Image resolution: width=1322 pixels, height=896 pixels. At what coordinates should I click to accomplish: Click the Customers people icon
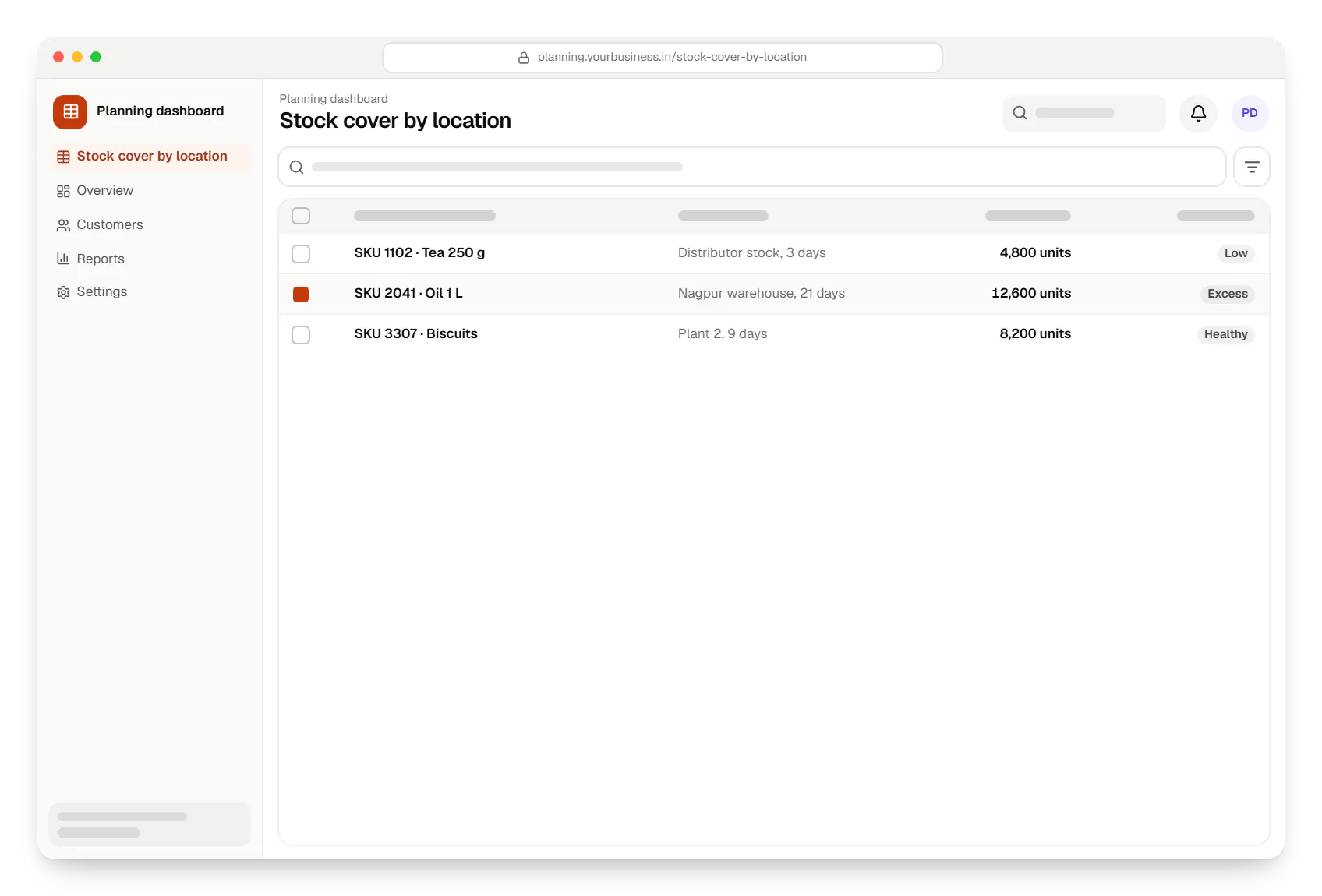point(63,225)
